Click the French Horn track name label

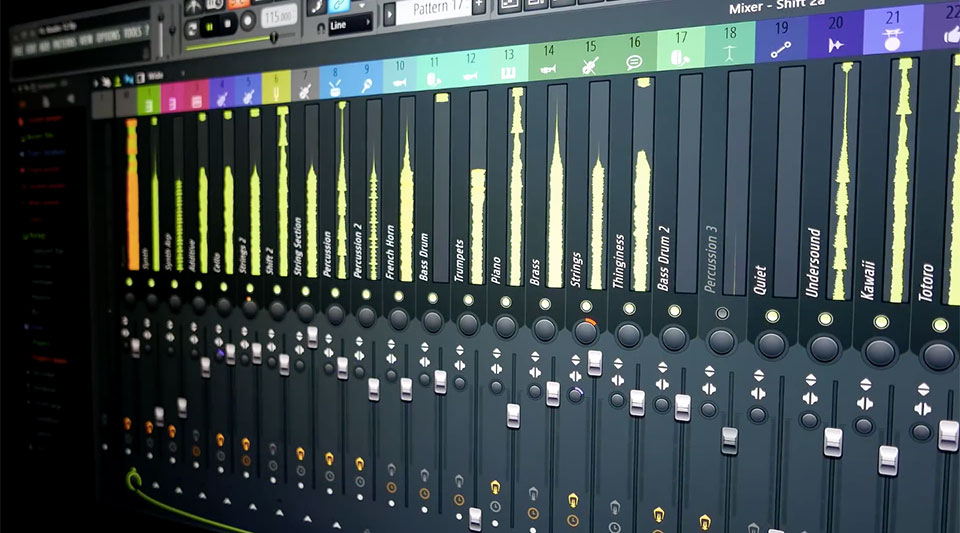click(x=389, y=252)
